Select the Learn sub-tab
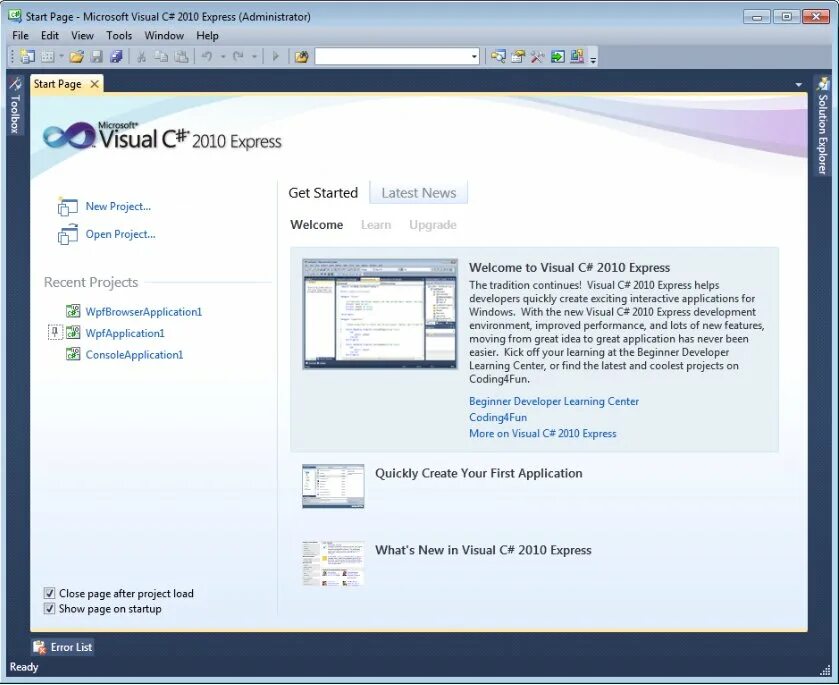Viewport: 839px width, 685px height. (376, 225)
